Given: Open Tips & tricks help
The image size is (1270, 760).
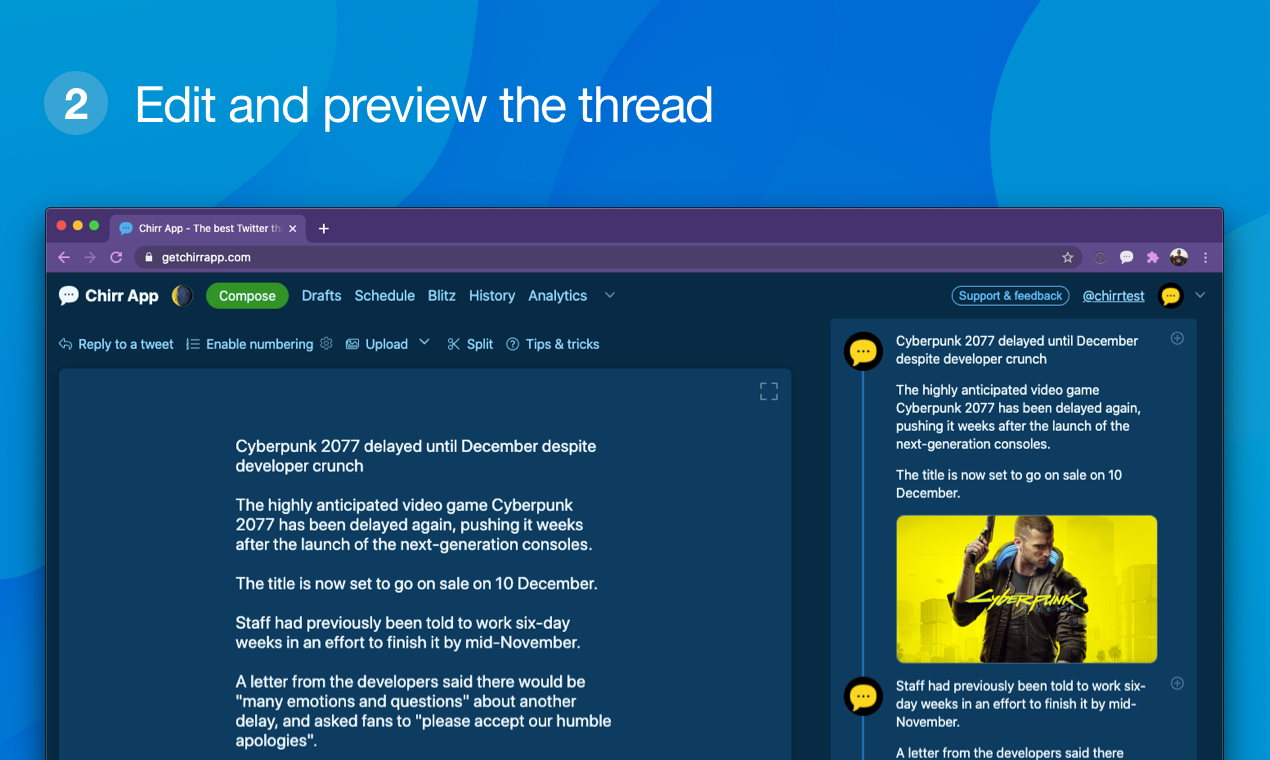Looking at the screenshot, I should click(x=553, y=344).
